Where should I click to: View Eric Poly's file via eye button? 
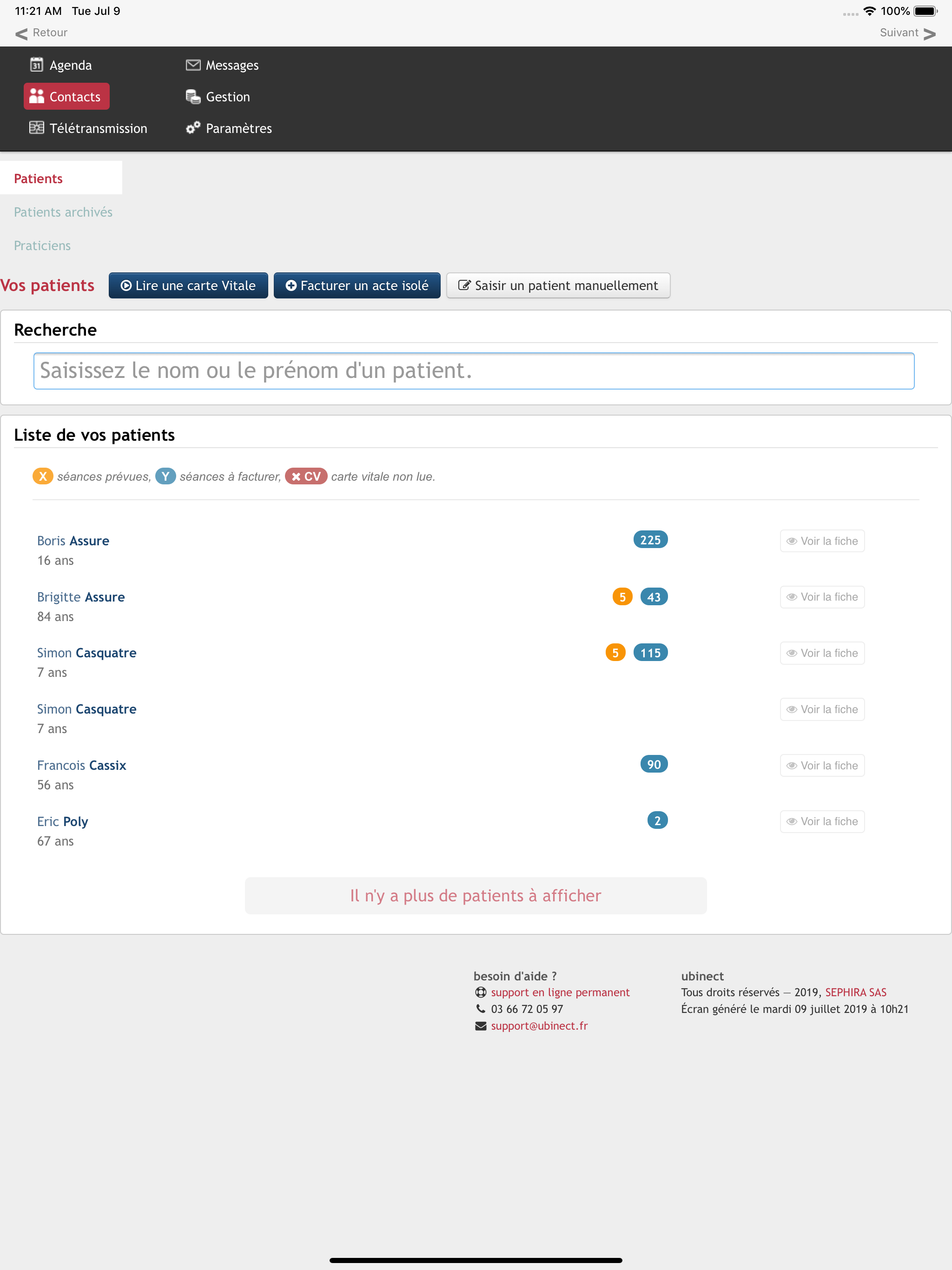click(x=822, y=821)
